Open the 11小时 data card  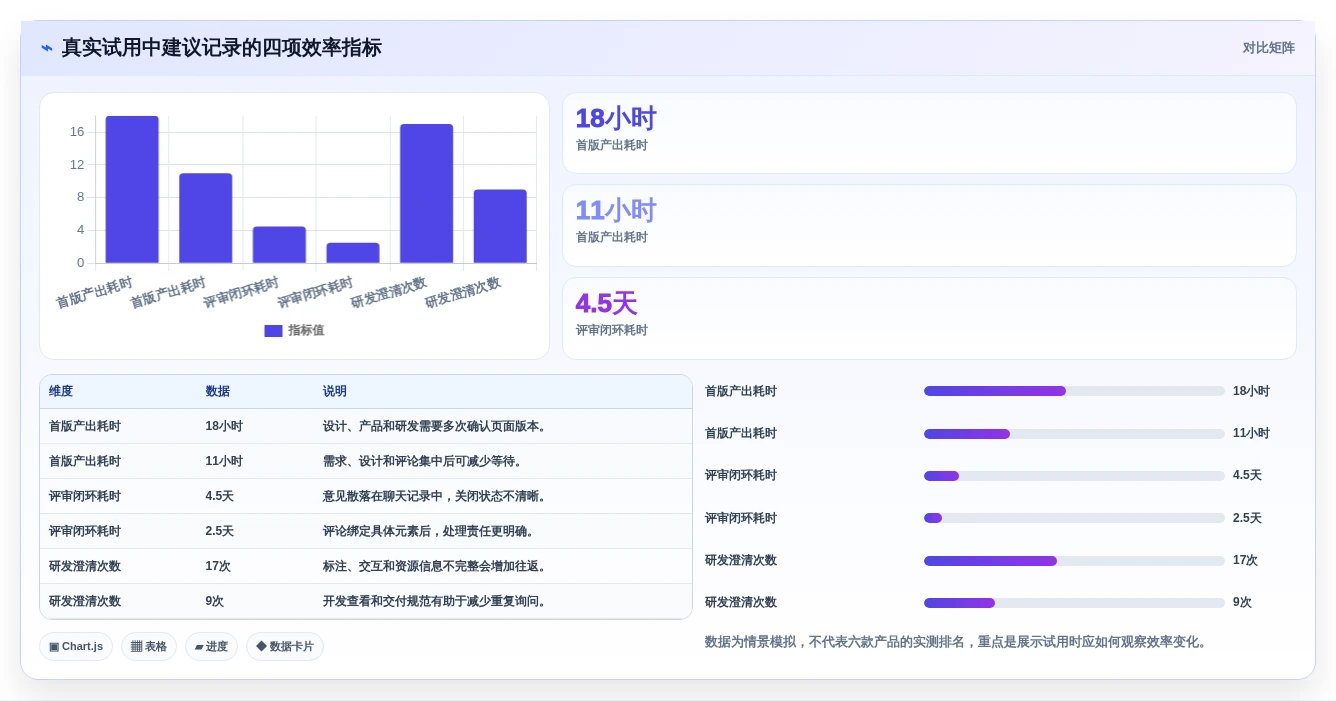pos(929,225)
